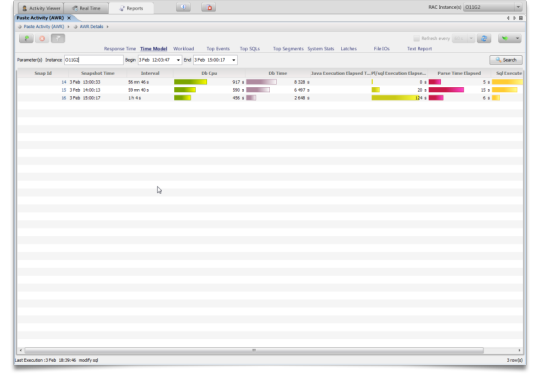Click the blue refresh arrows button
The width and height of the screenshot is (540, 381).
[x=484, y=39]
